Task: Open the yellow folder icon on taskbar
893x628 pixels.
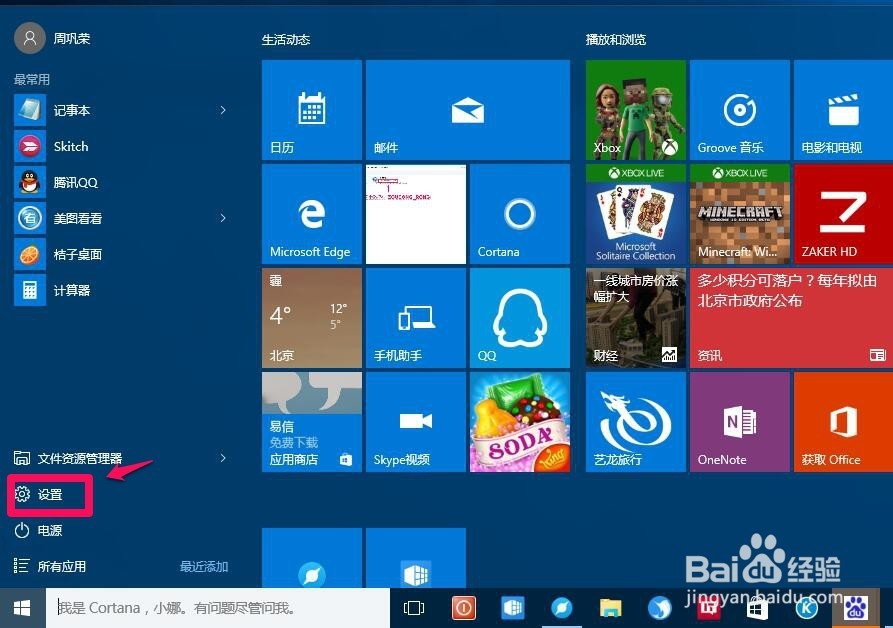Action: pyautogui.click(x=611, y=608)
